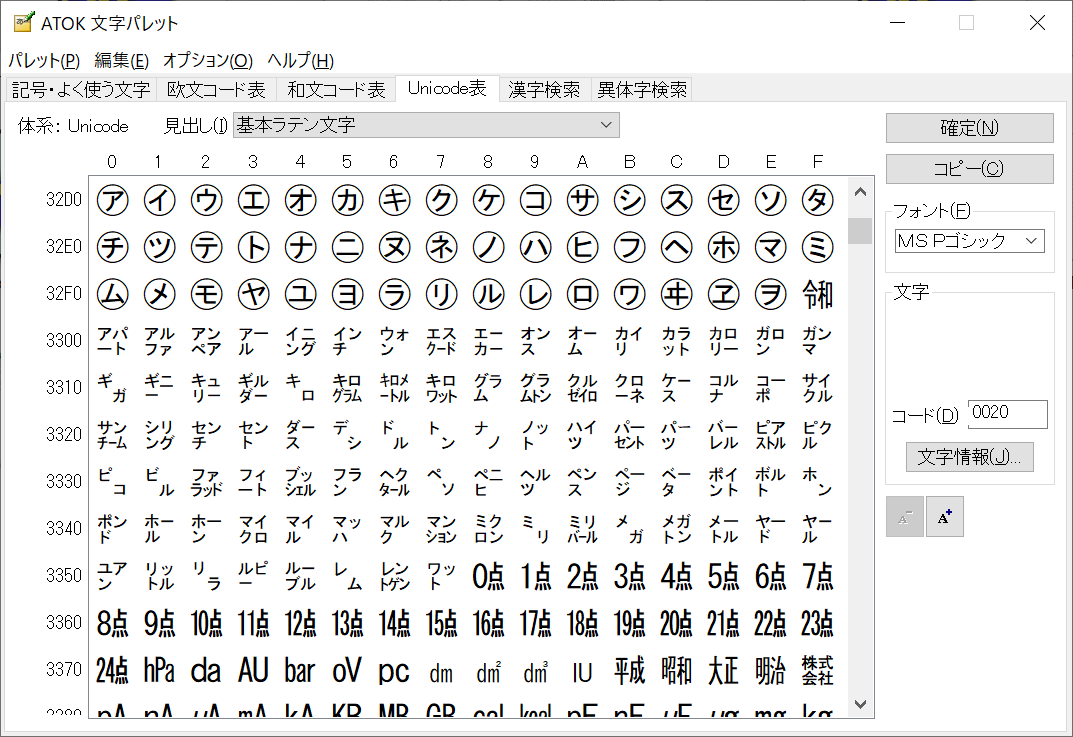This screenshot has height=737, width=1073.
Task: Select the circled ア character in the grid
Action: tap(113, 200)
